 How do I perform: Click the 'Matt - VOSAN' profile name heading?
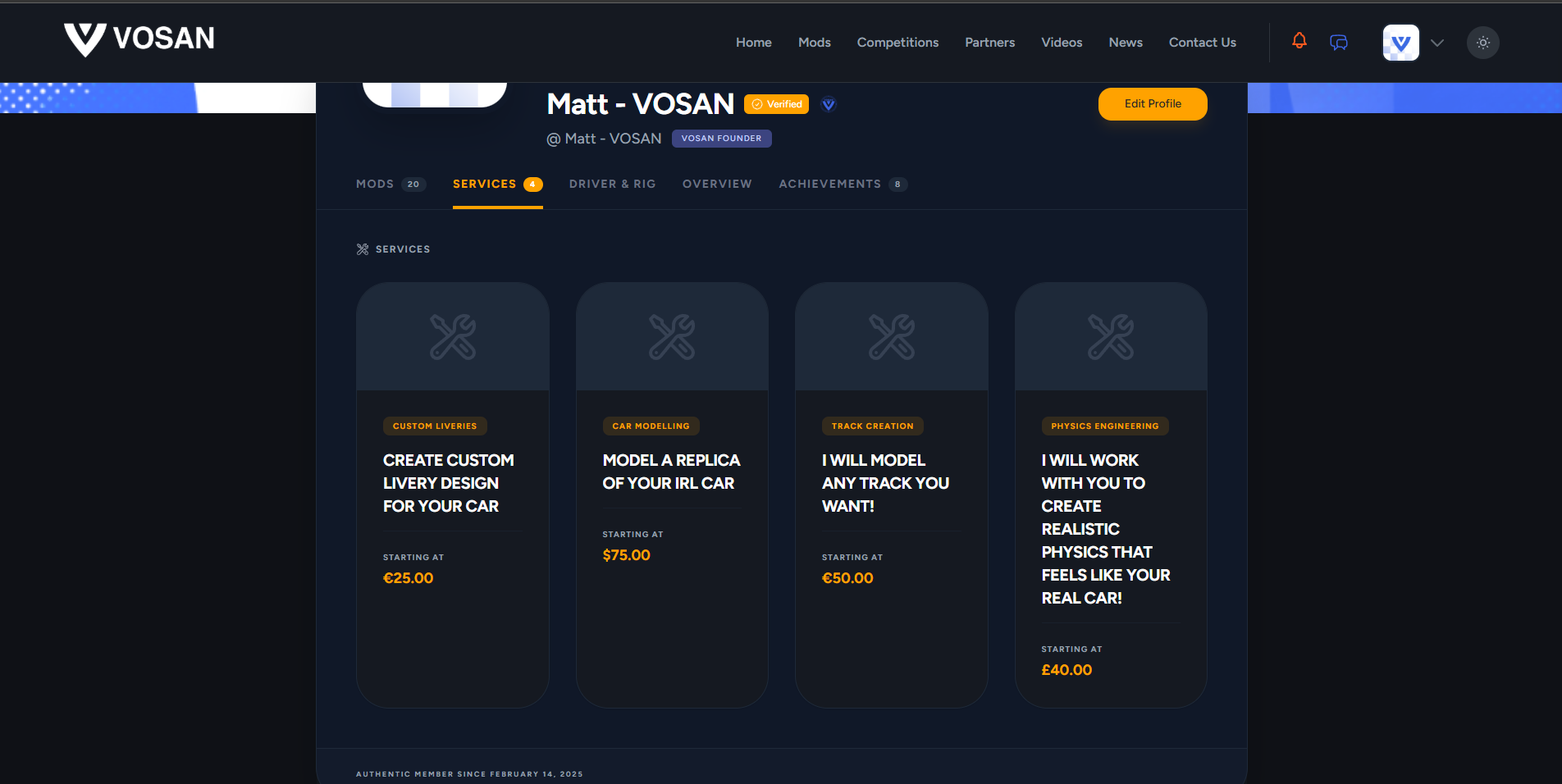point(641,104)
